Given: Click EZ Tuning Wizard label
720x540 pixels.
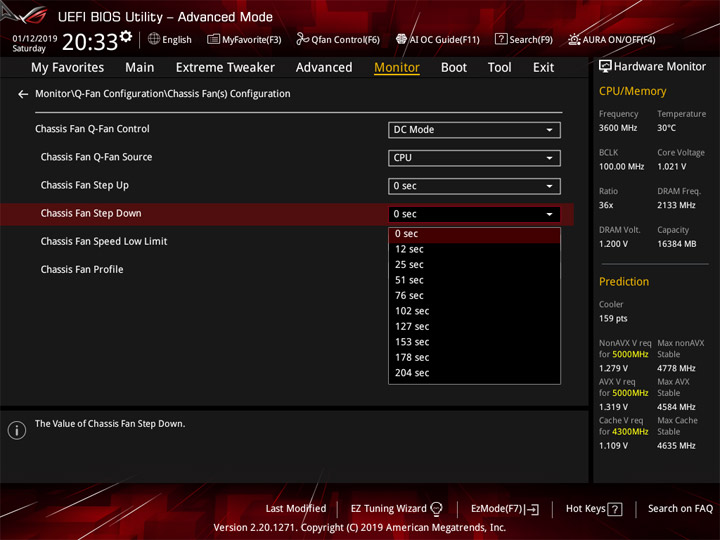Looking at the screenshot, I should coord(388,509).
